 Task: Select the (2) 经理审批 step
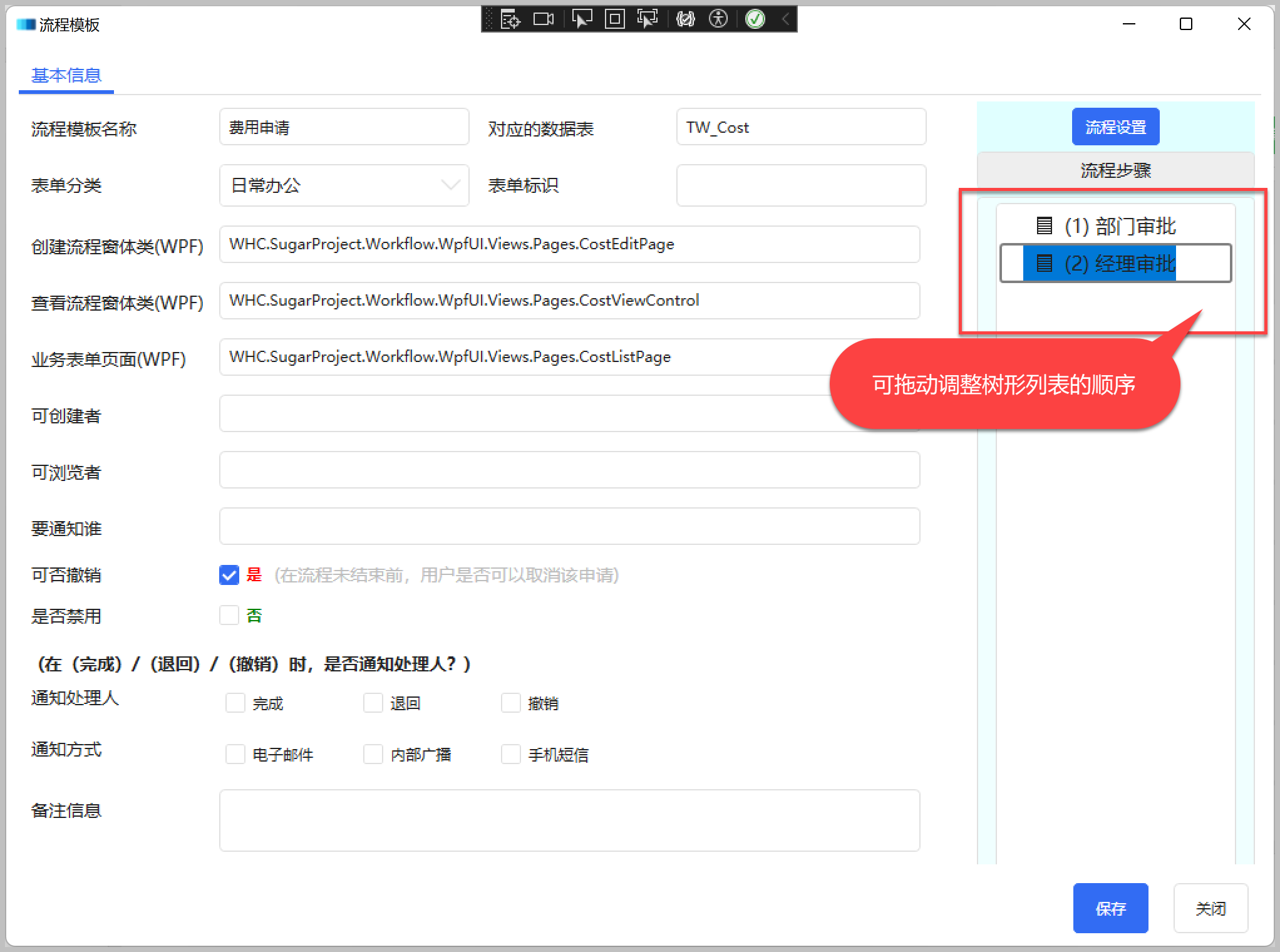click(x=1115, y=263)
